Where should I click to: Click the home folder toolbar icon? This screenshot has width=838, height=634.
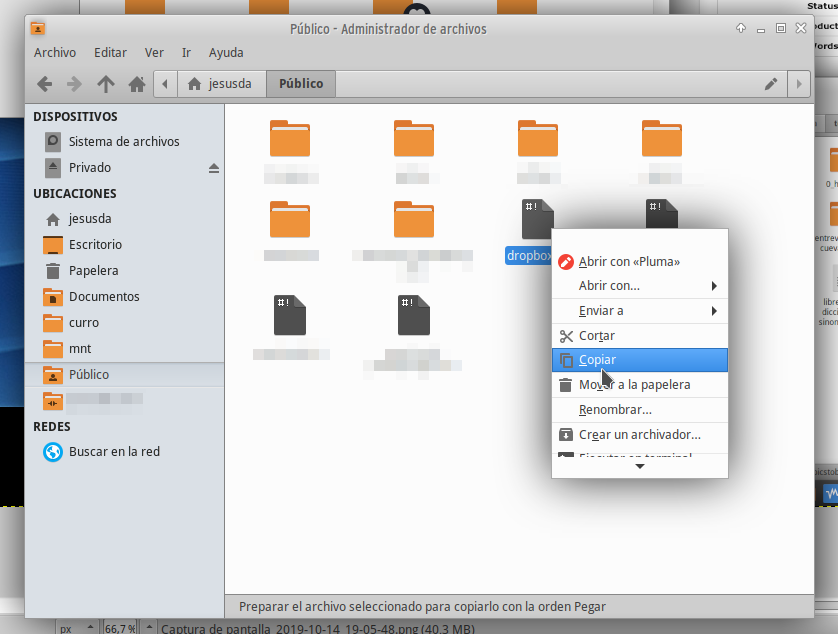coord(137,84)
